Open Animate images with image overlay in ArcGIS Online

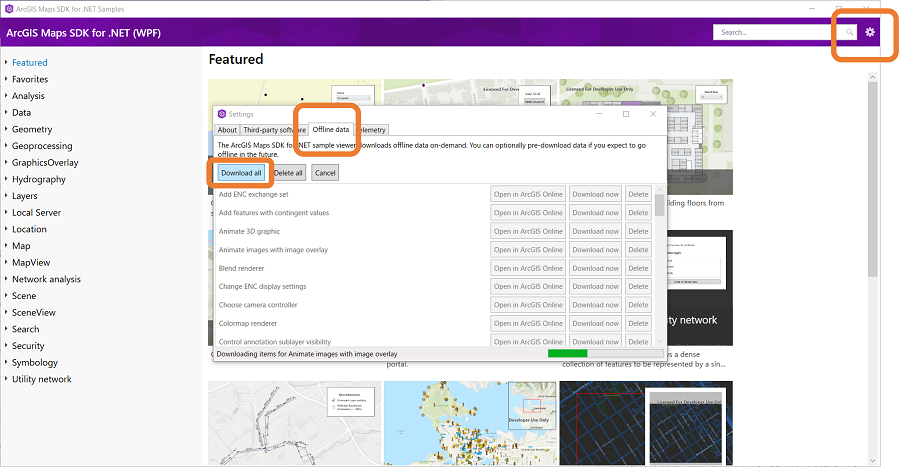click(528, 250)
